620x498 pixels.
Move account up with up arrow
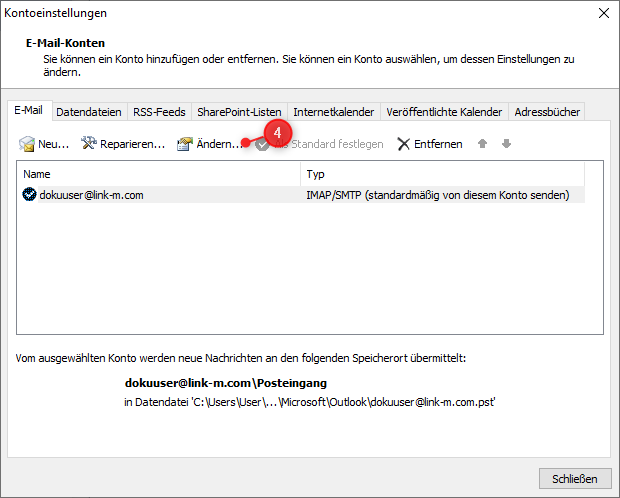(x=482, y=144)
